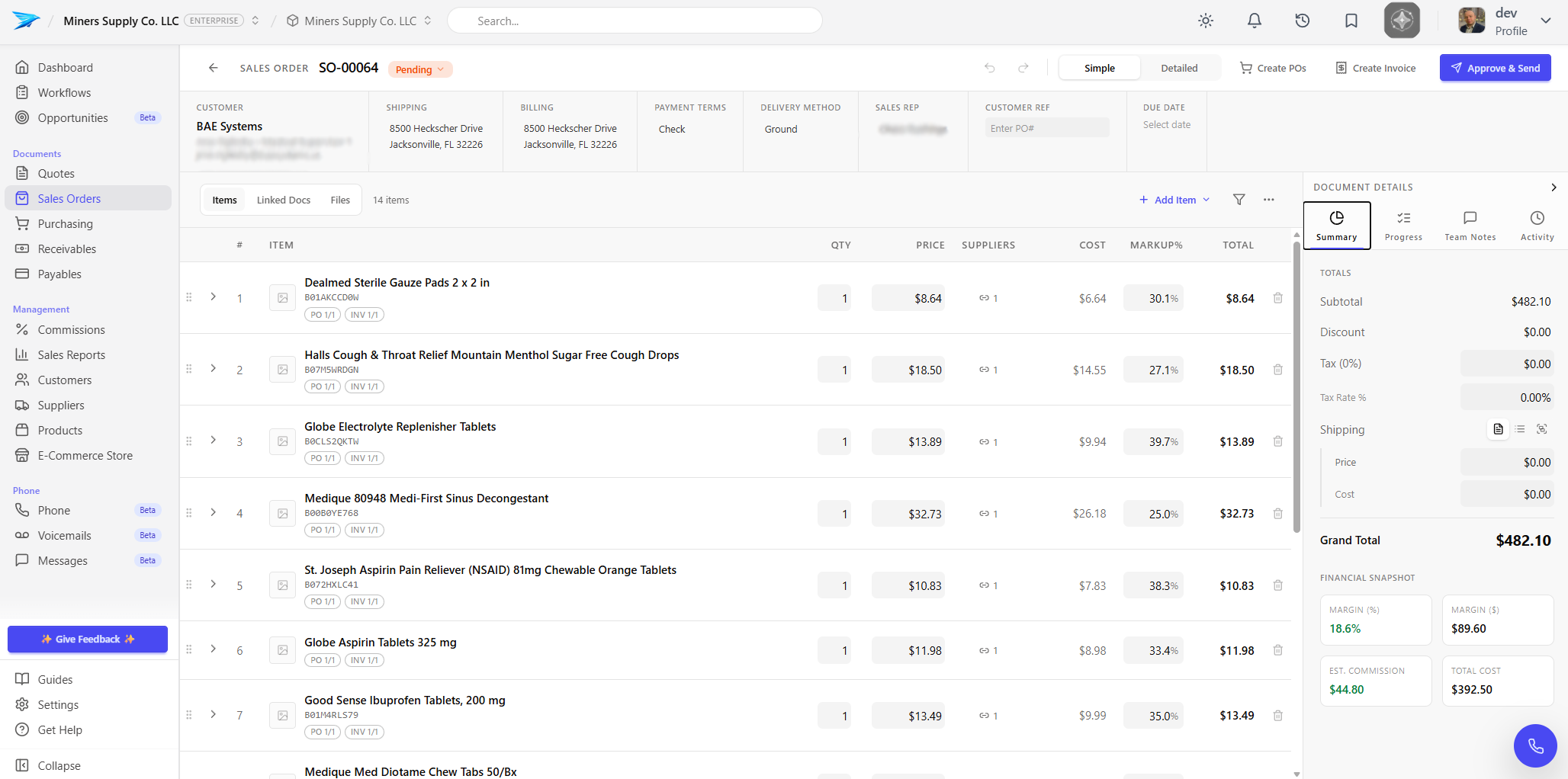Delete Globe Electrolyte Replenisher Tablets row

tap(1278, 441)
